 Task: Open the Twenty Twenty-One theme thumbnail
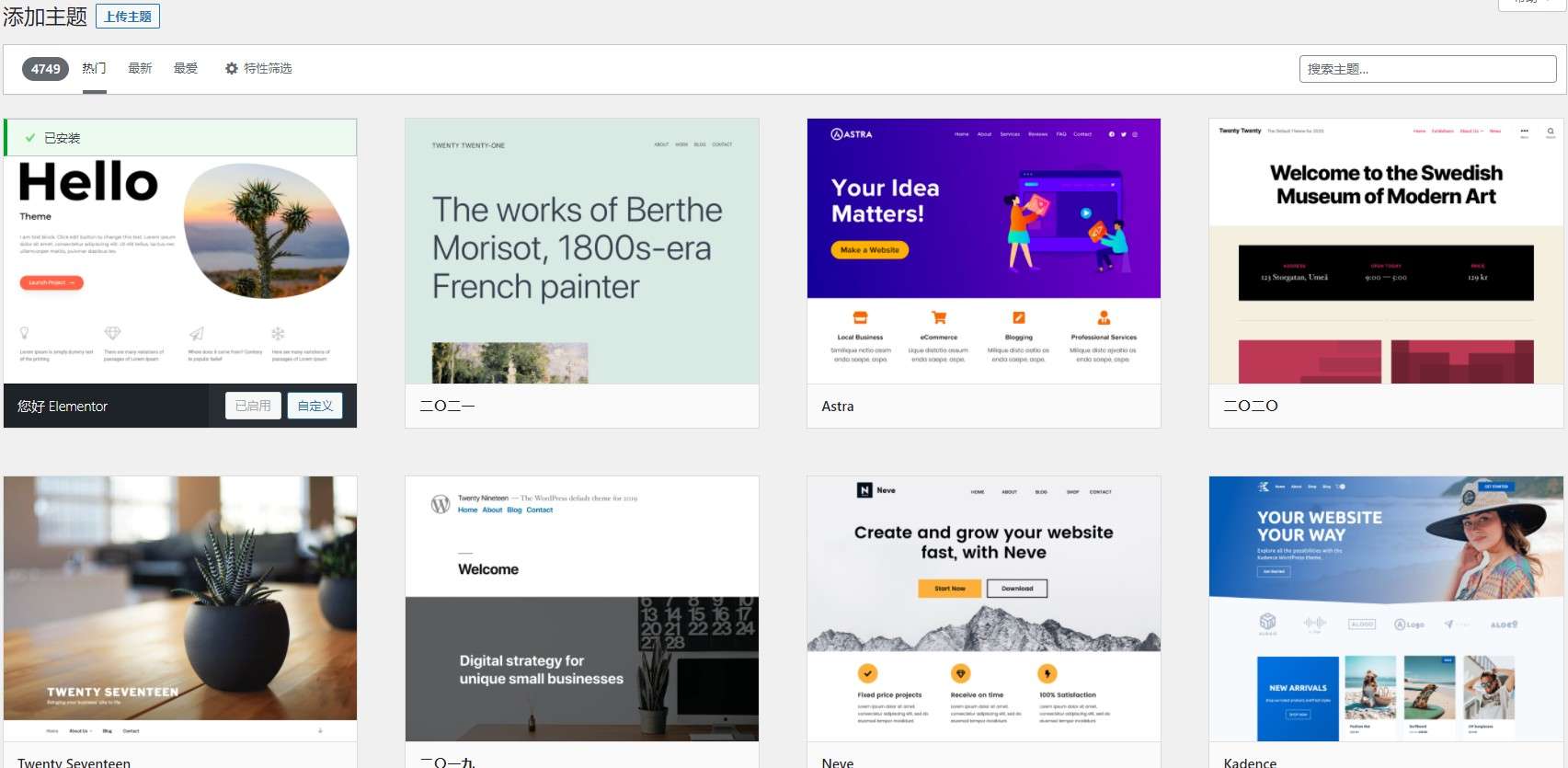[x=582, y=251]
